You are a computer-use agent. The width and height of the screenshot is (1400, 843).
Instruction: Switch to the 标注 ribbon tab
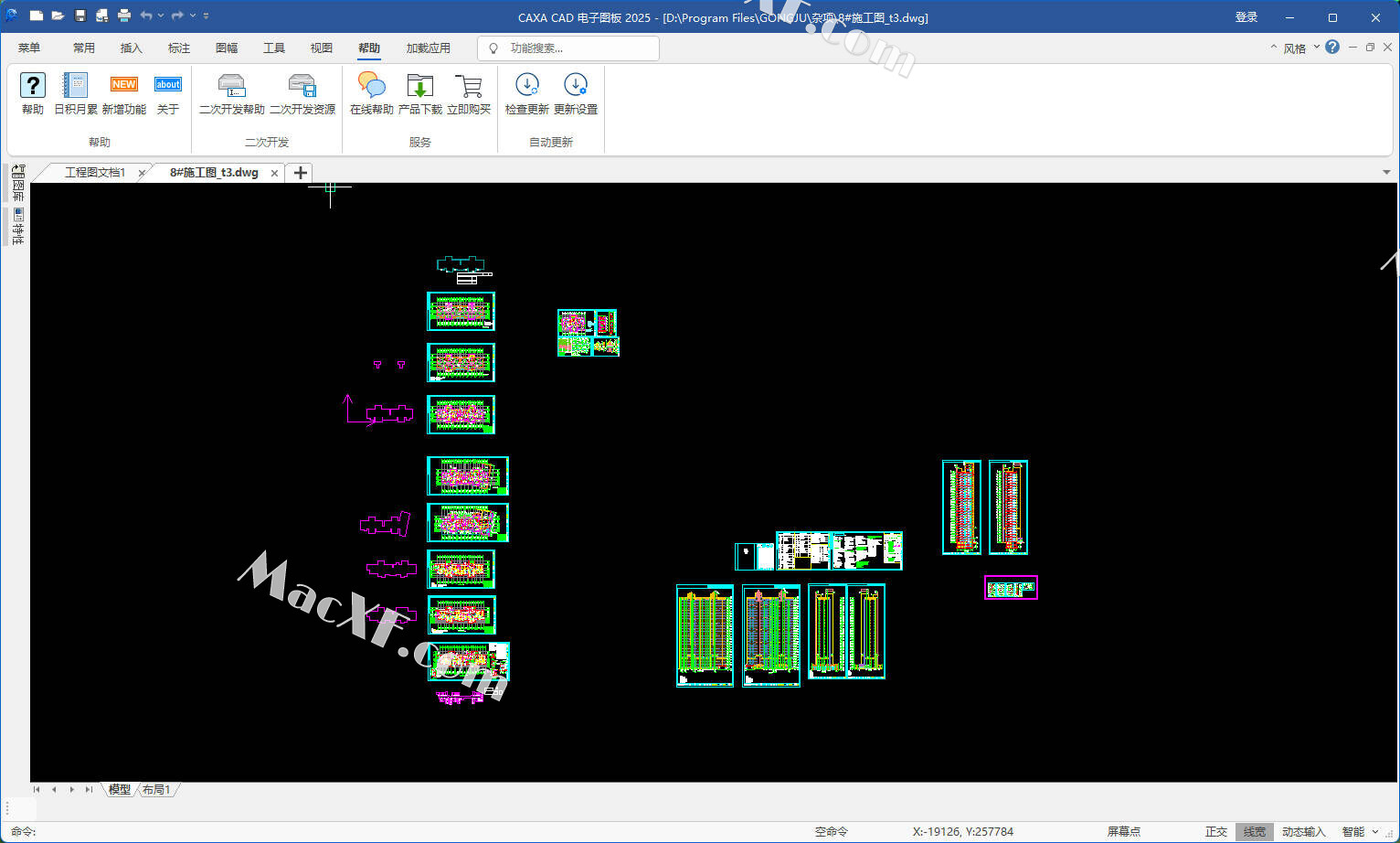tap(179, 48)
